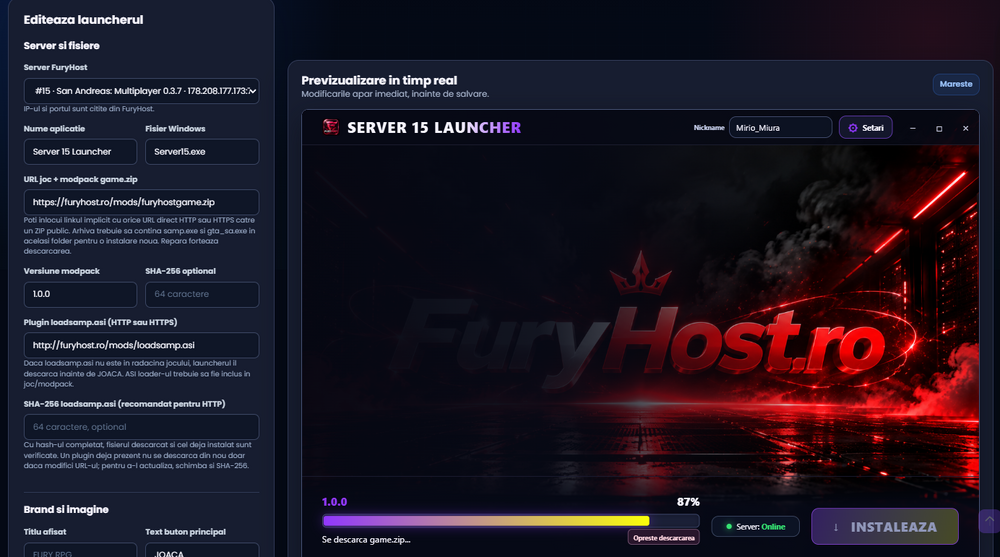Click the INSTALEAZA button
Image resolution: width=1000 pixels, height=557 pixels.
[x=885, y=526]
